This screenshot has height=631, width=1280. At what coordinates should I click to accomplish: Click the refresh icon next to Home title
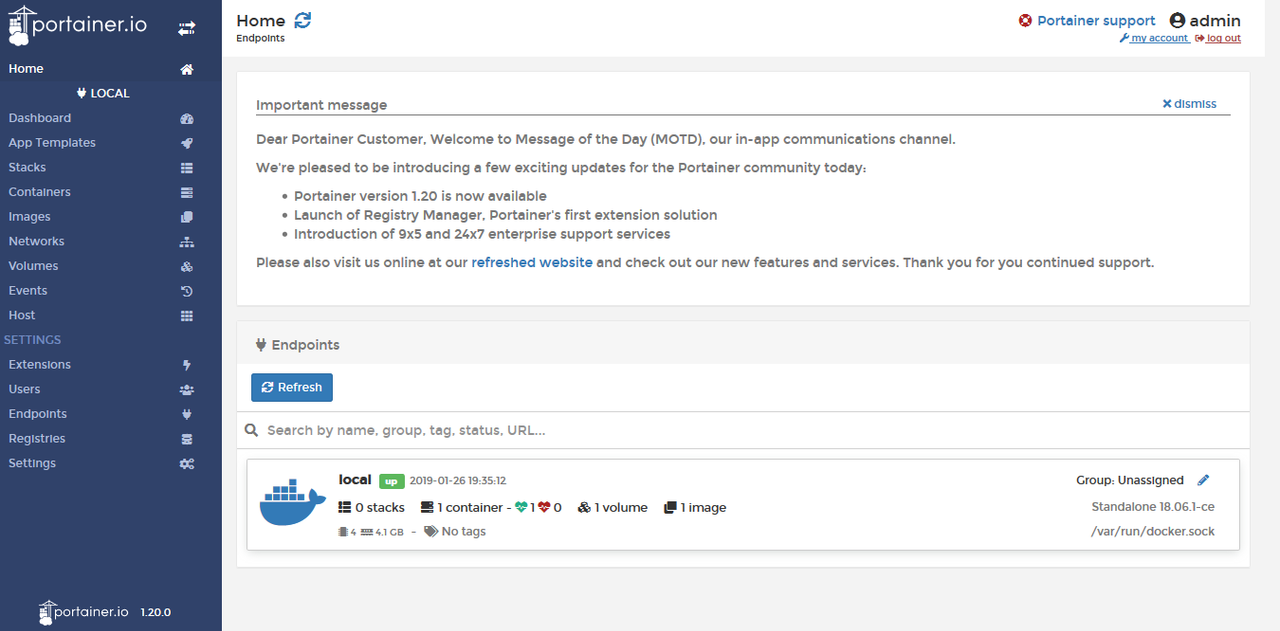coord(303,20)
